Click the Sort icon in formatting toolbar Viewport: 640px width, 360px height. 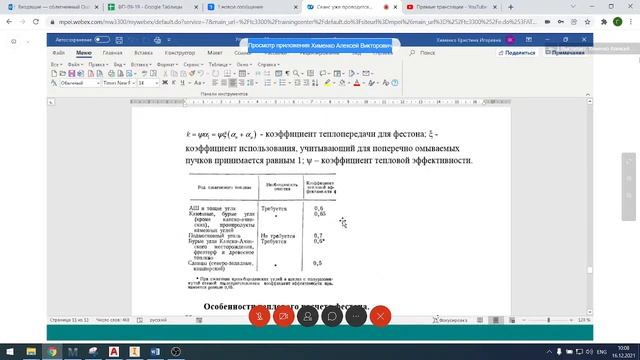[x=315, y=83]
